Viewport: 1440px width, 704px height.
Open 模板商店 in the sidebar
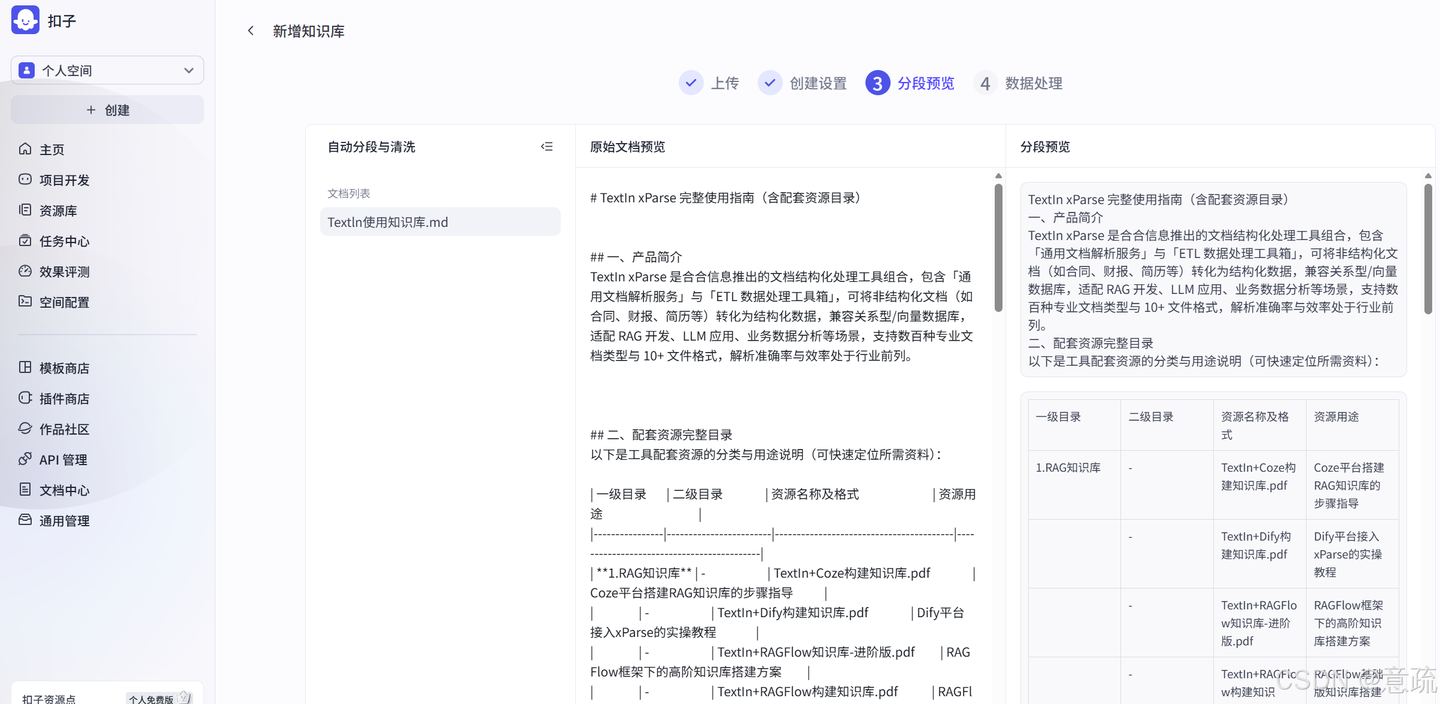pos(64,368)
